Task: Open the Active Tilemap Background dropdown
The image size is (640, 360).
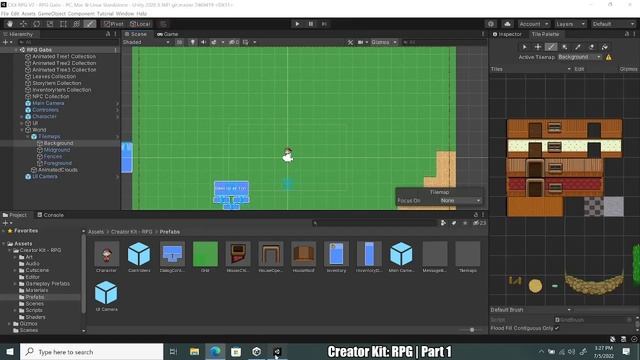Action: pyautogui.click(x=579, y=57)
